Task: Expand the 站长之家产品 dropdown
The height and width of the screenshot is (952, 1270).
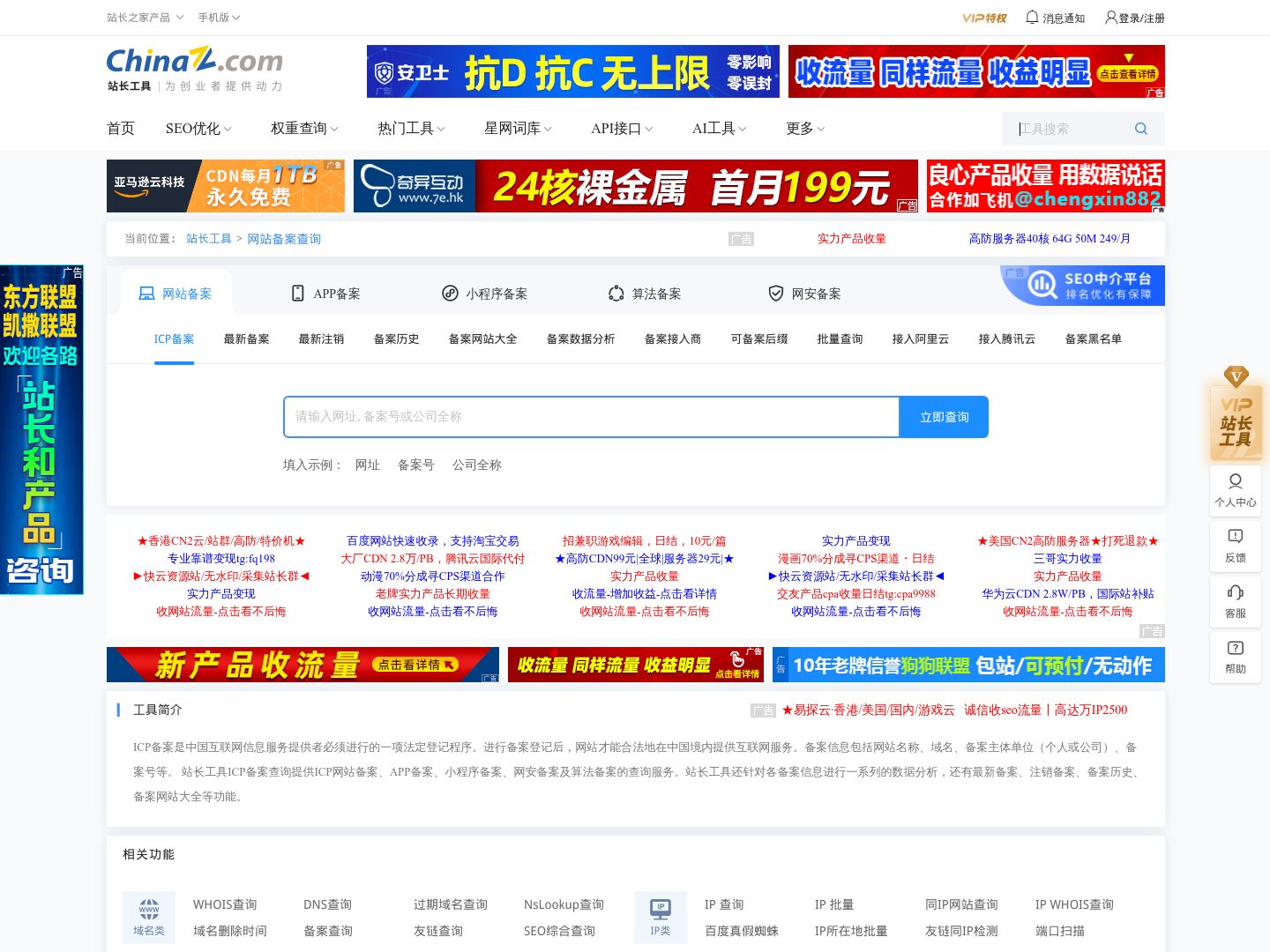Action: coord(145,18)
